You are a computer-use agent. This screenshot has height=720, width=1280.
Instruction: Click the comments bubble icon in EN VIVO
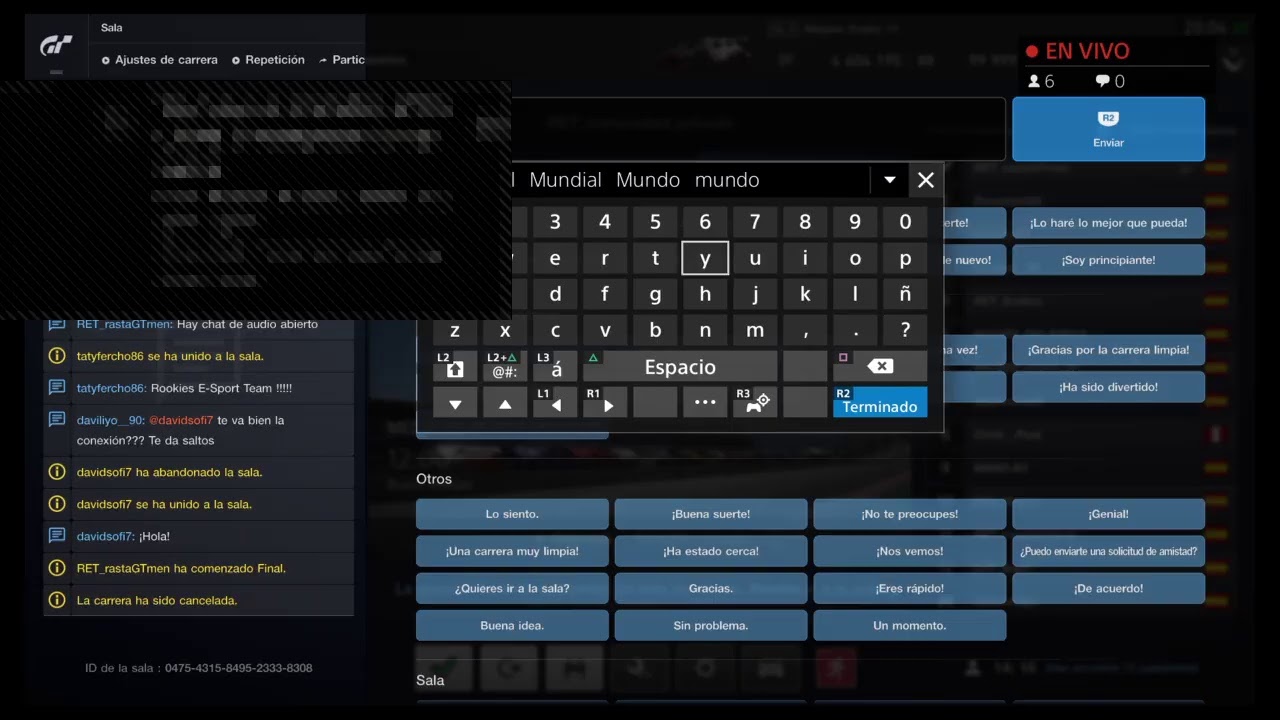1102,81
